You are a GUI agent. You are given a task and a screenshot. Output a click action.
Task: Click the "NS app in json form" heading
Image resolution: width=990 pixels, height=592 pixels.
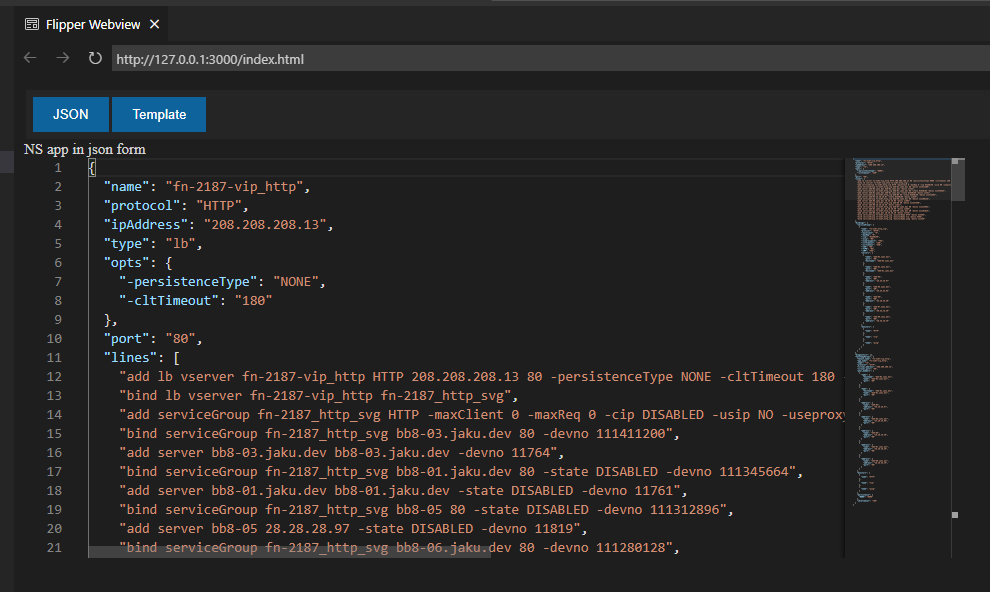pyautogui.click(x=85, y=149)
